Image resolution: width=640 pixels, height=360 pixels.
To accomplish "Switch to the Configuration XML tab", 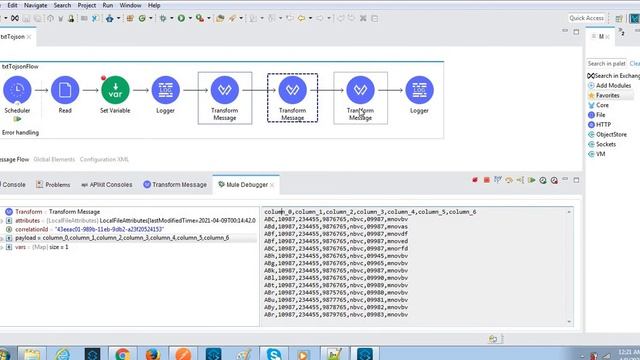I will (x=104, y=159).
